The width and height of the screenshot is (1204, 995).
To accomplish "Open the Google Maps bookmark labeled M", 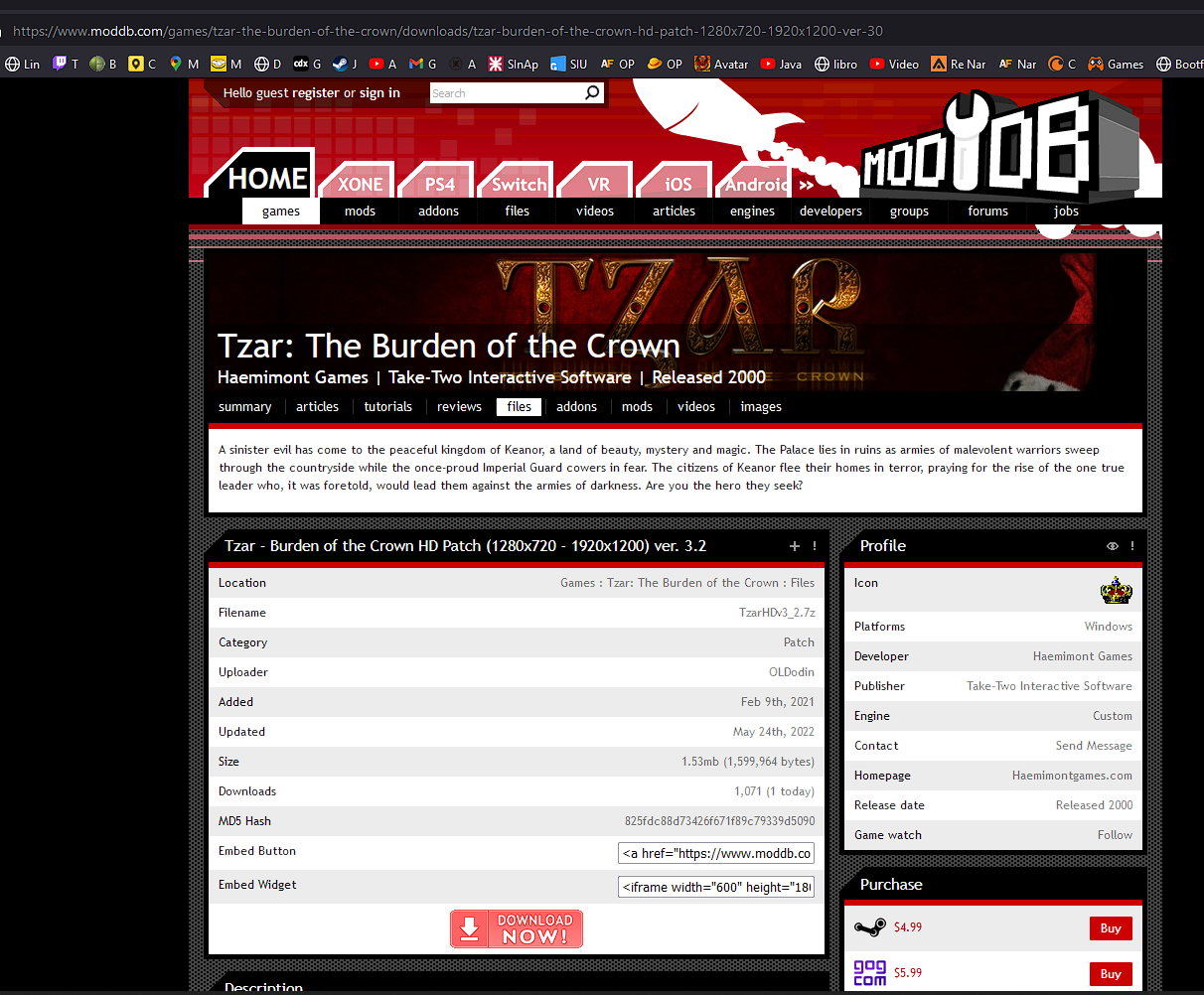I will [184, 64].
